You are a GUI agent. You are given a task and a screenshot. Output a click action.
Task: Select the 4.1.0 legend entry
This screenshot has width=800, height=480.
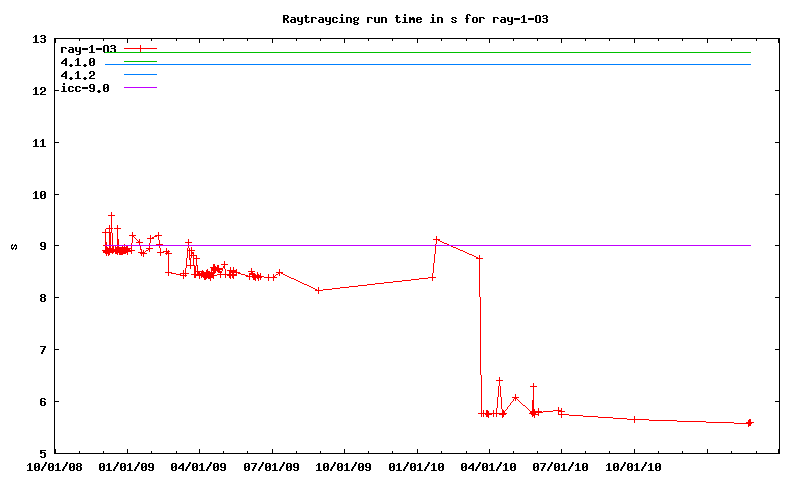tap(78, 62)
